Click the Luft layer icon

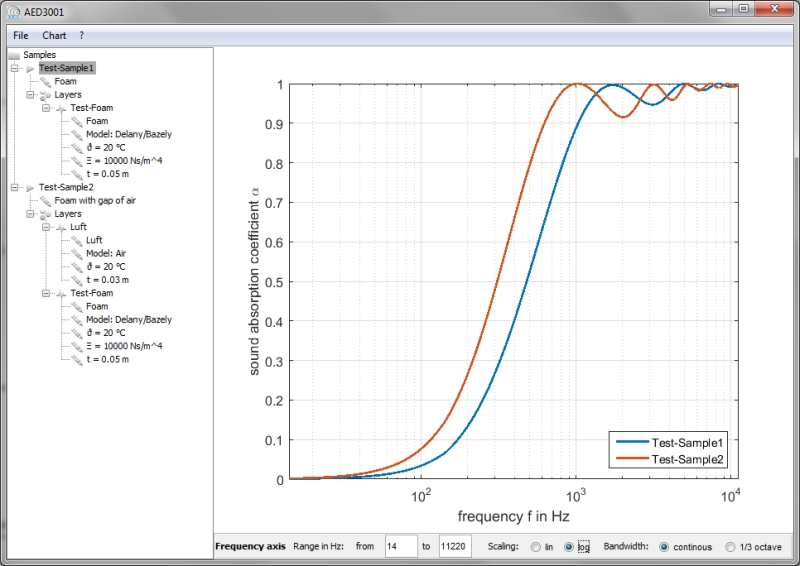pyautogui.click(x=61, y=227)
